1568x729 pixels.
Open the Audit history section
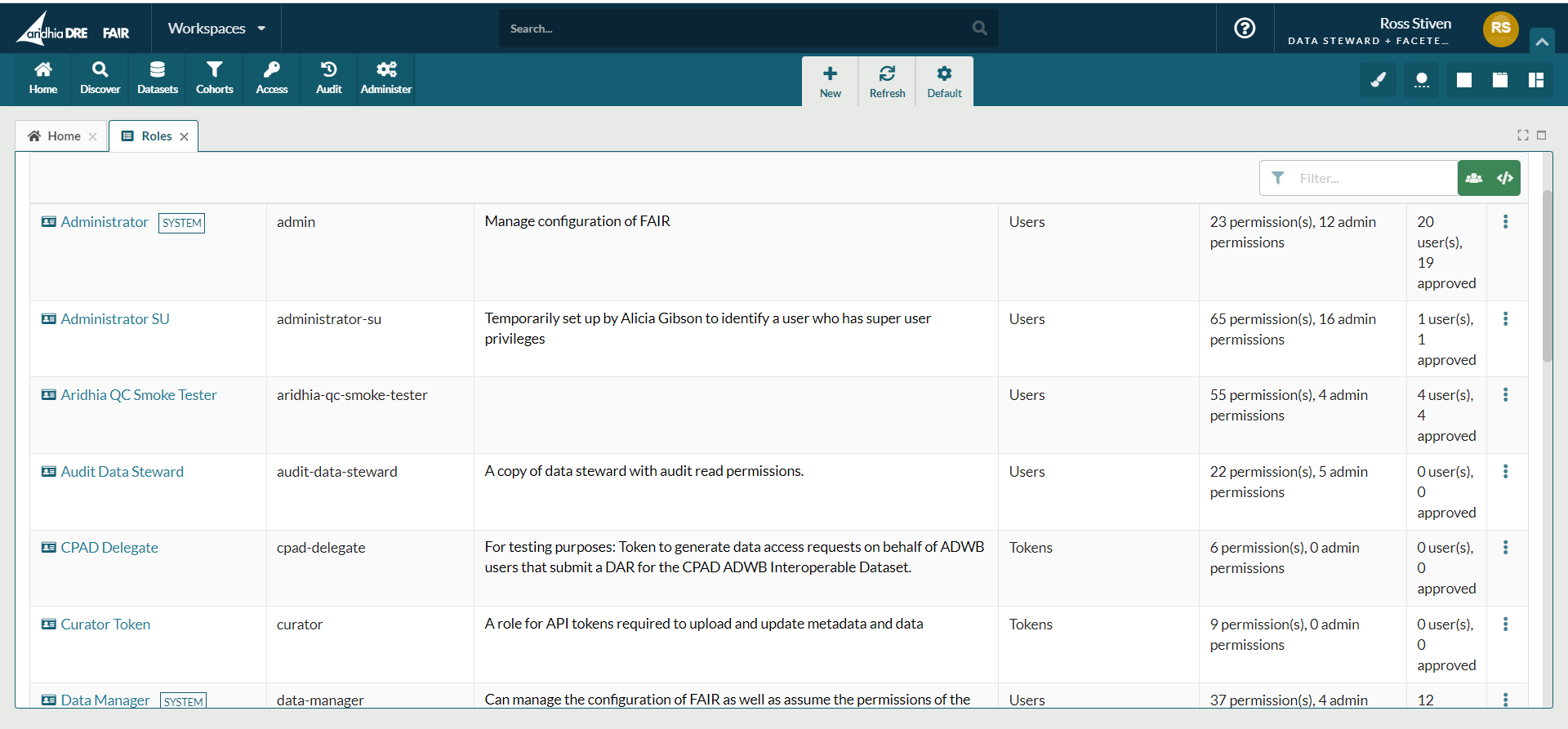pyautogui.click(x=328, y=78)
